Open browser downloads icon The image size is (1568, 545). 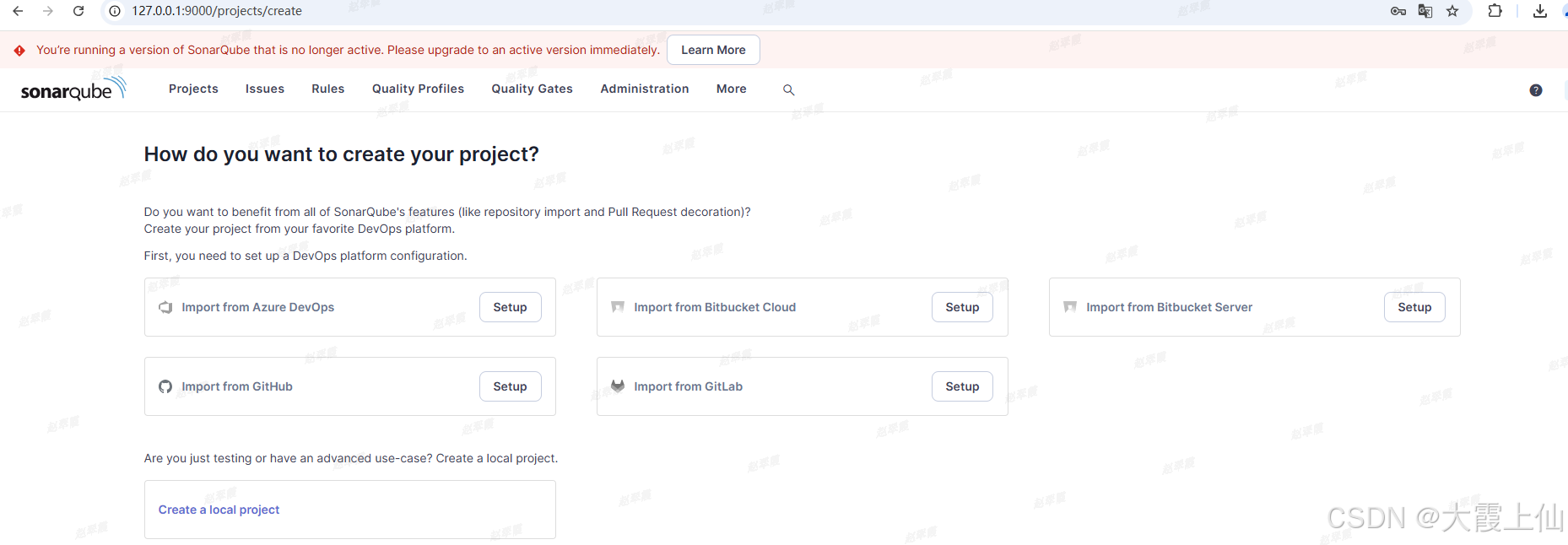(1540, 11)
